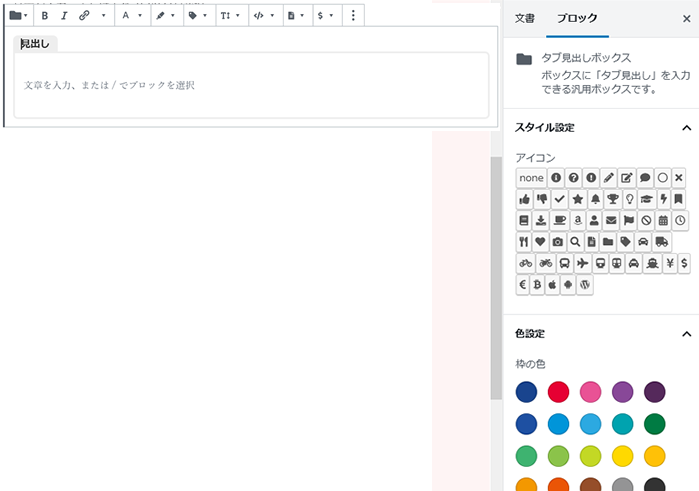699x491 pixels.
Task: Choose the airplane icon
Action: (x=582, y=263)
